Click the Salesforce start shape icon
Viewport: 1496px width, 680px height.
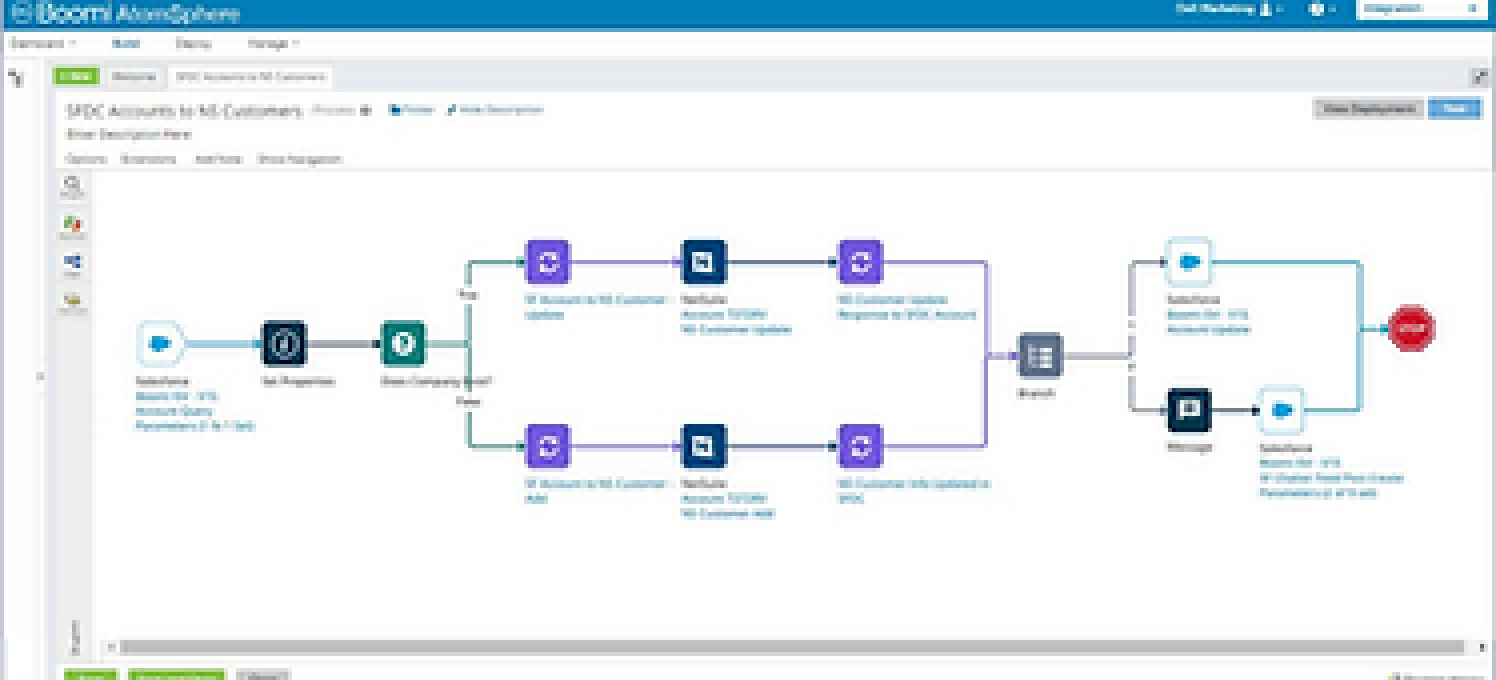pyautogui.click(x=159, y=344)
